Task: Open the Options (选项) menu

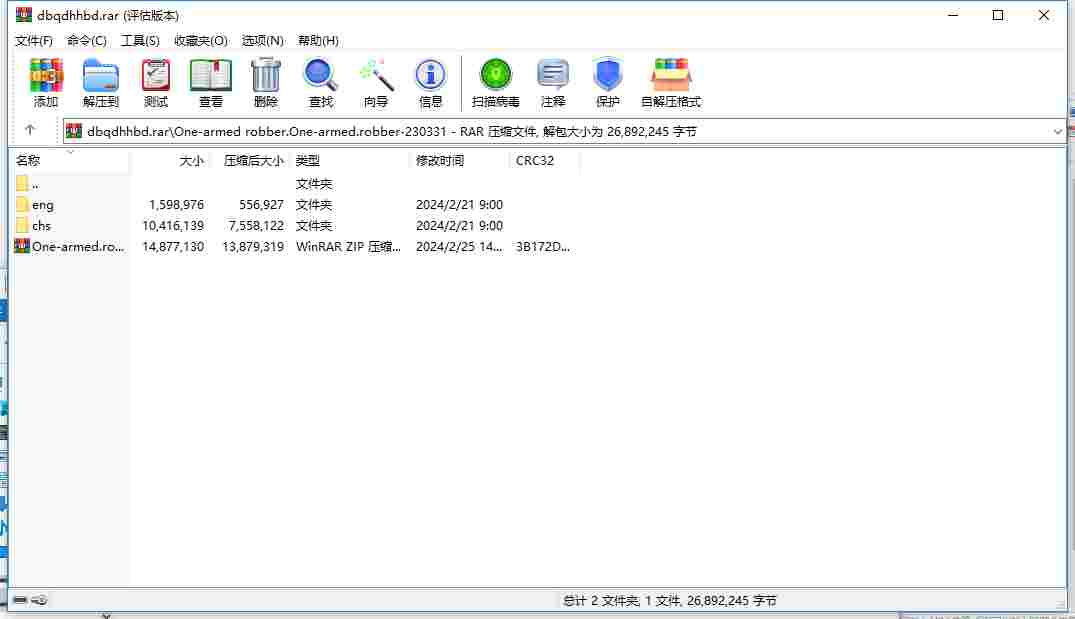Action: point(263,40)
